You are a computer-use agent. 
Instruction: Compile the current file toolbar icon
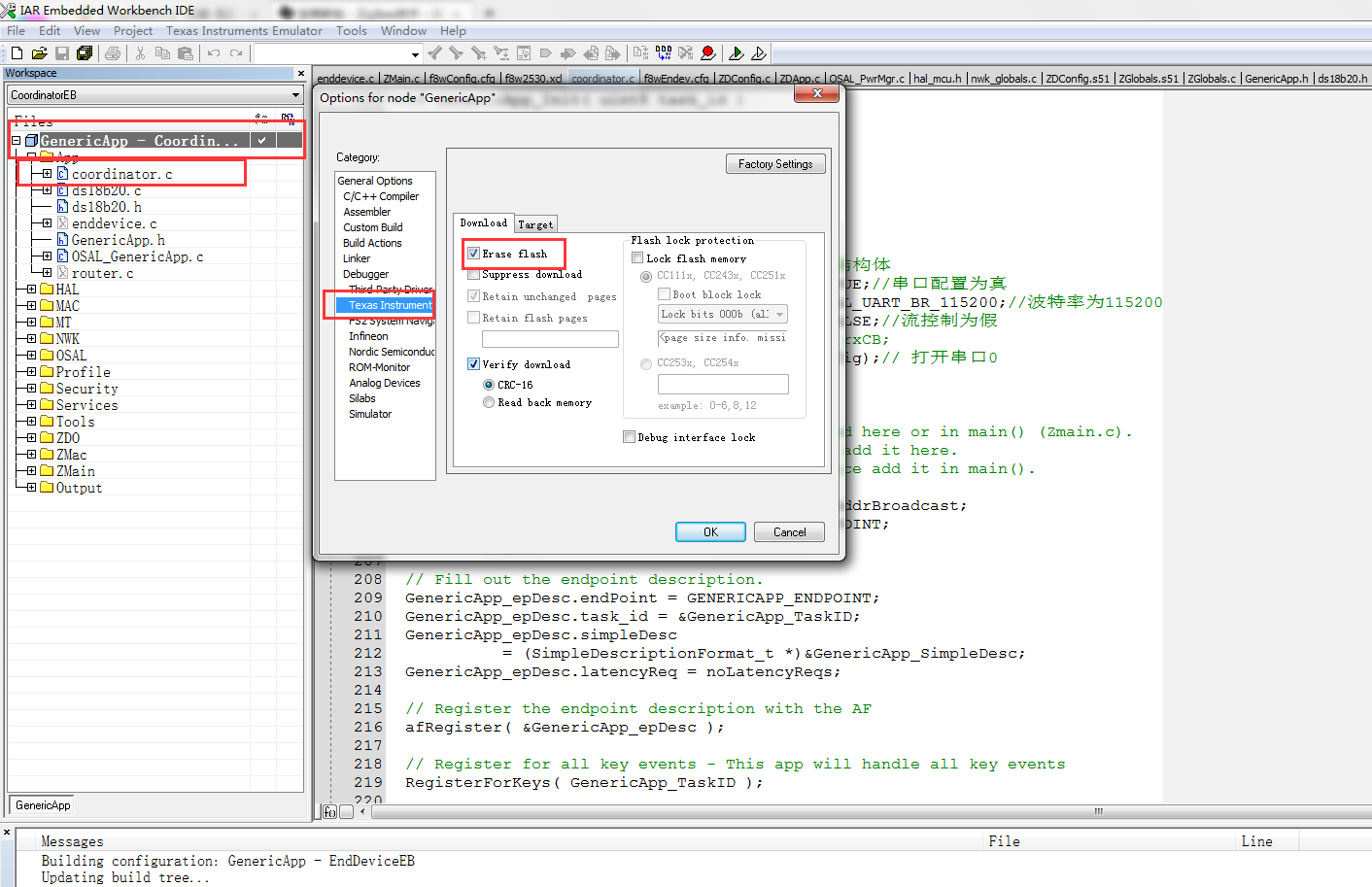point(640,53)
